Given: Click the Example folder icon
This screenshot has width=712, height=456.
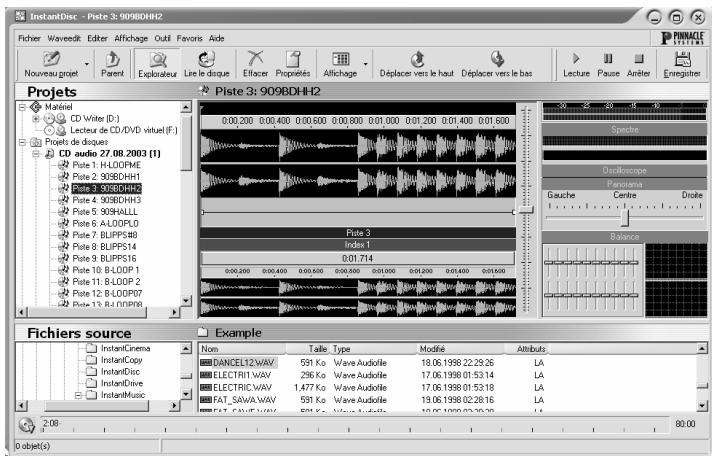Looking at the screenshot, I should pyautogui.click(x=203, y=332).
